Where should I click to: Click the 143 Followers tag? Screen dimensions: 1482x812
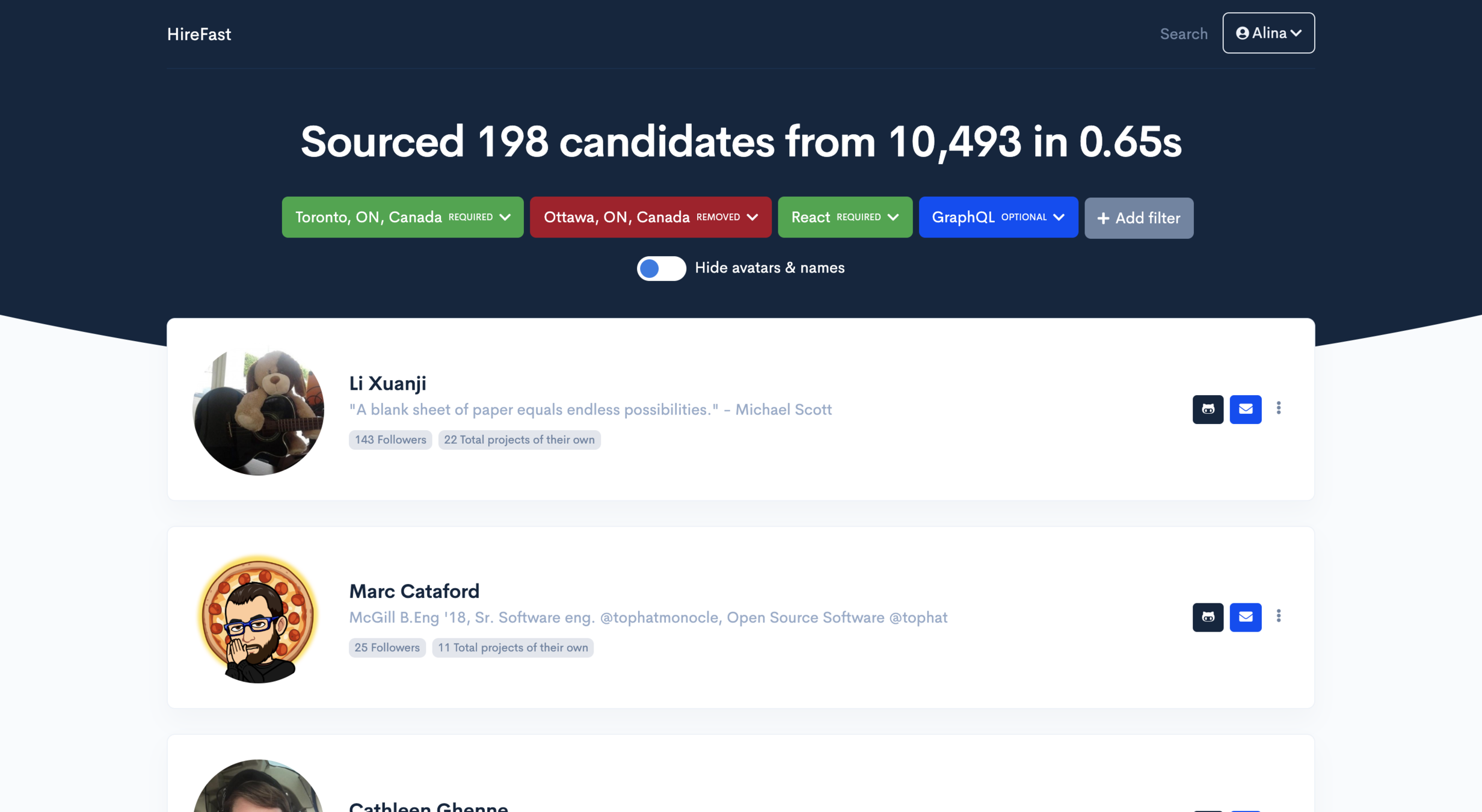(390, 440)
